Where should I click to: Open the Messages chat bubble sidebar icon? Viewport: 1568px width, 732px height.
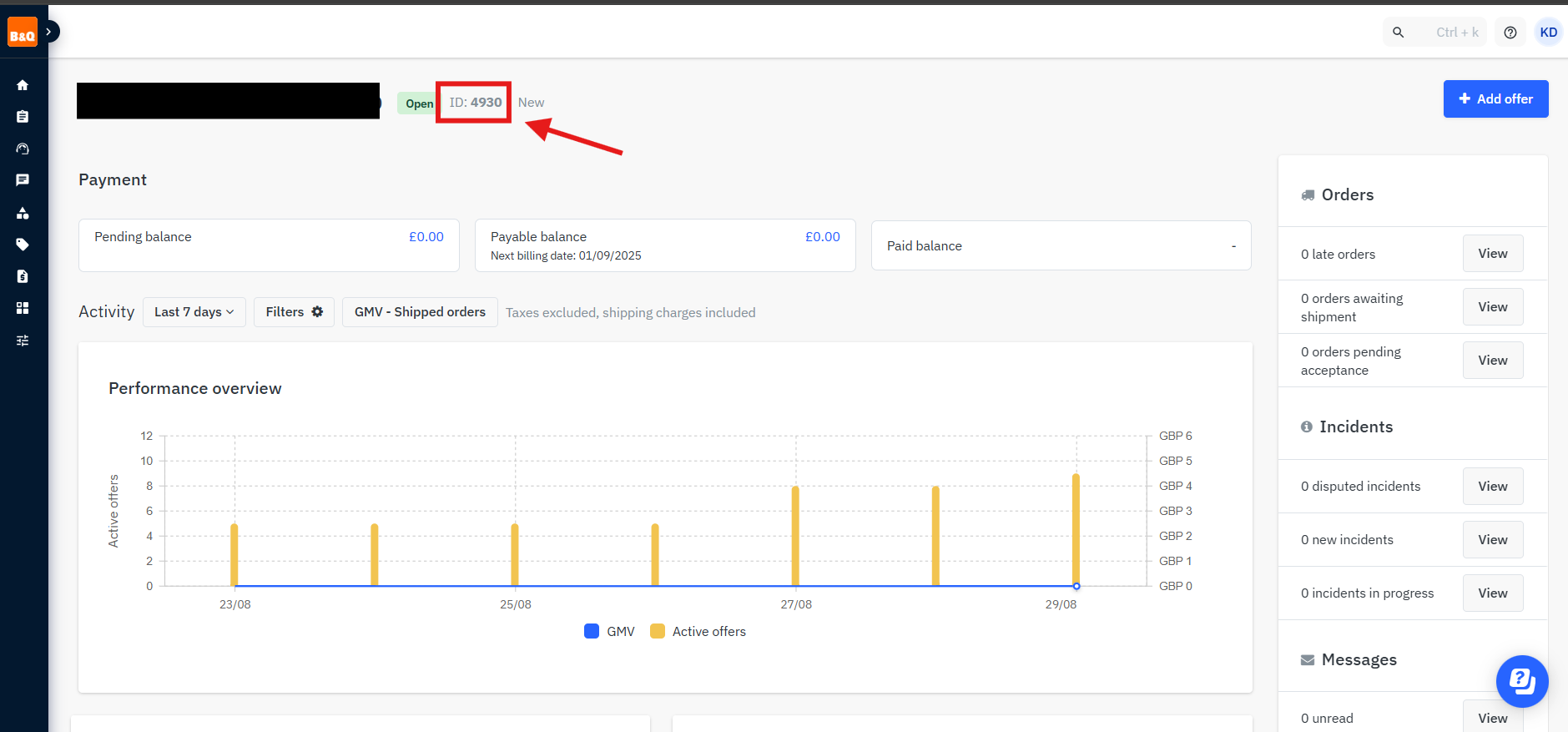click(23, 180)
